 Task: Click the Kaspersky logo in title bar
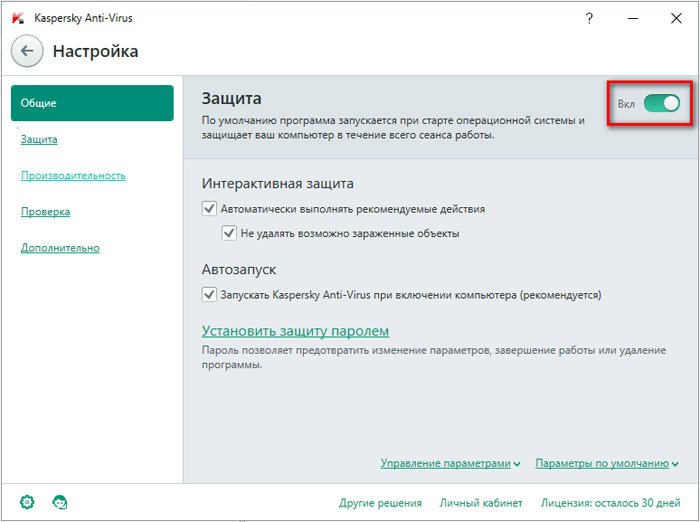(18, 18)
